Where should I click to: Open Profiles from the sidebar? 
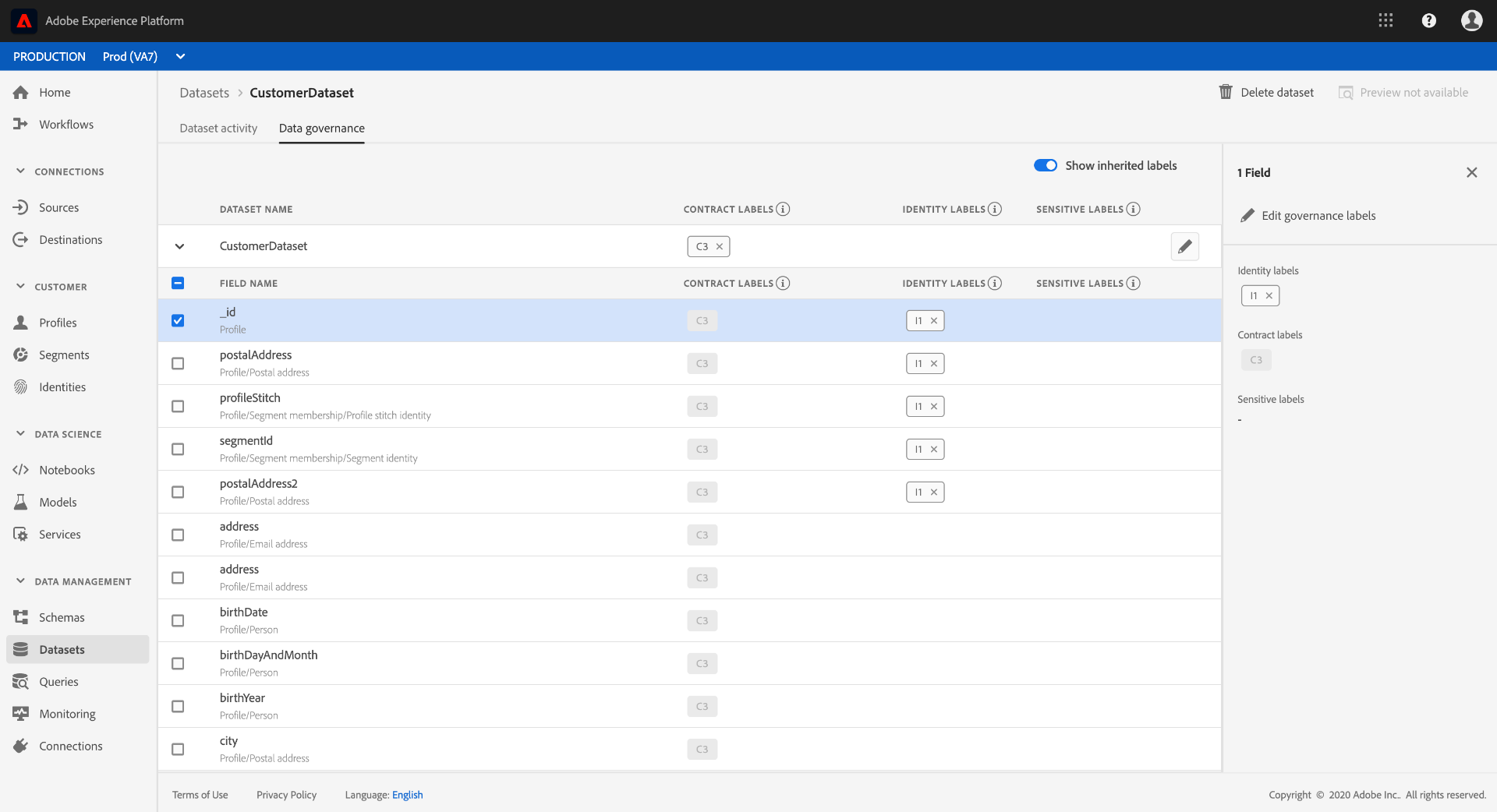58,323
